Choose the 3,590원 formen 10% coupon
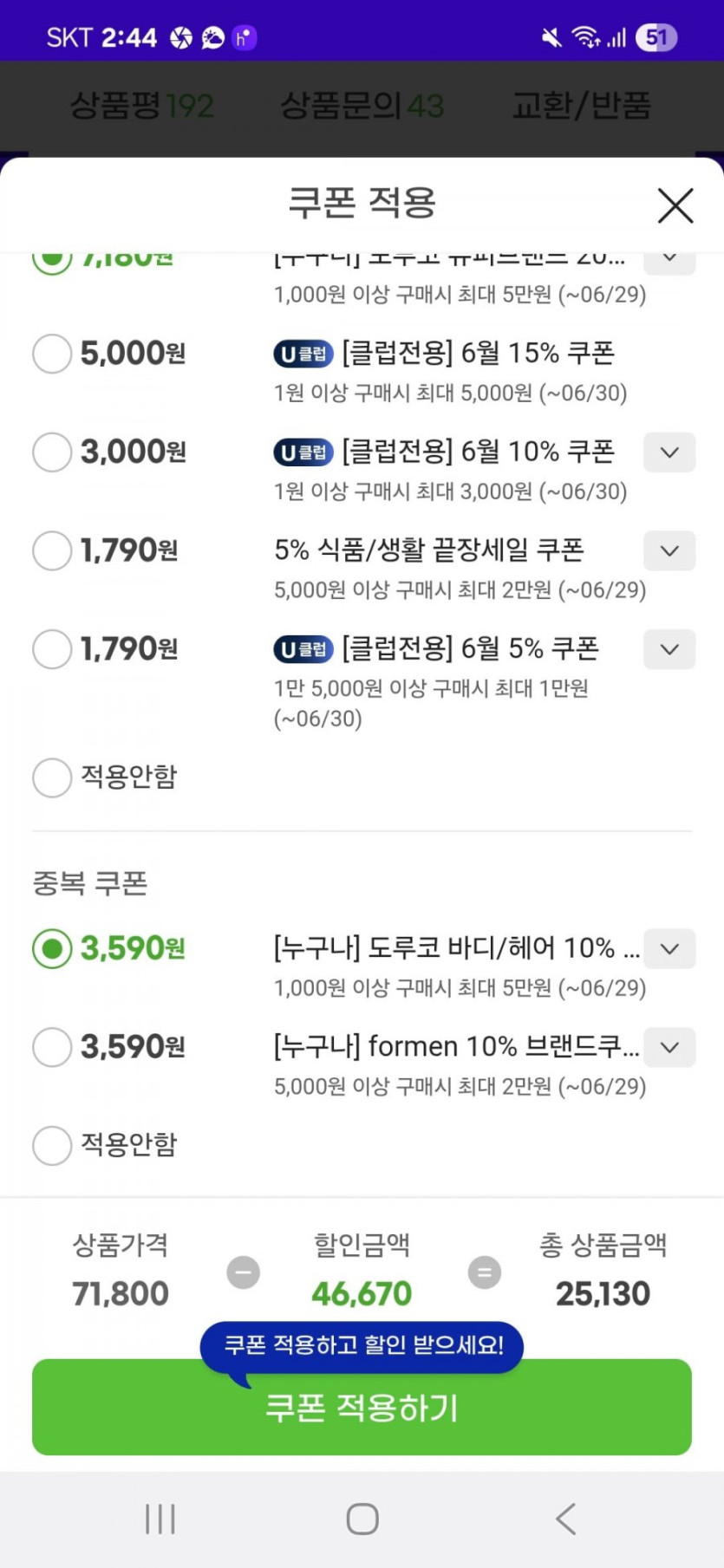The height and width of the screenshot is (1568, 724). pos(52,1047)
